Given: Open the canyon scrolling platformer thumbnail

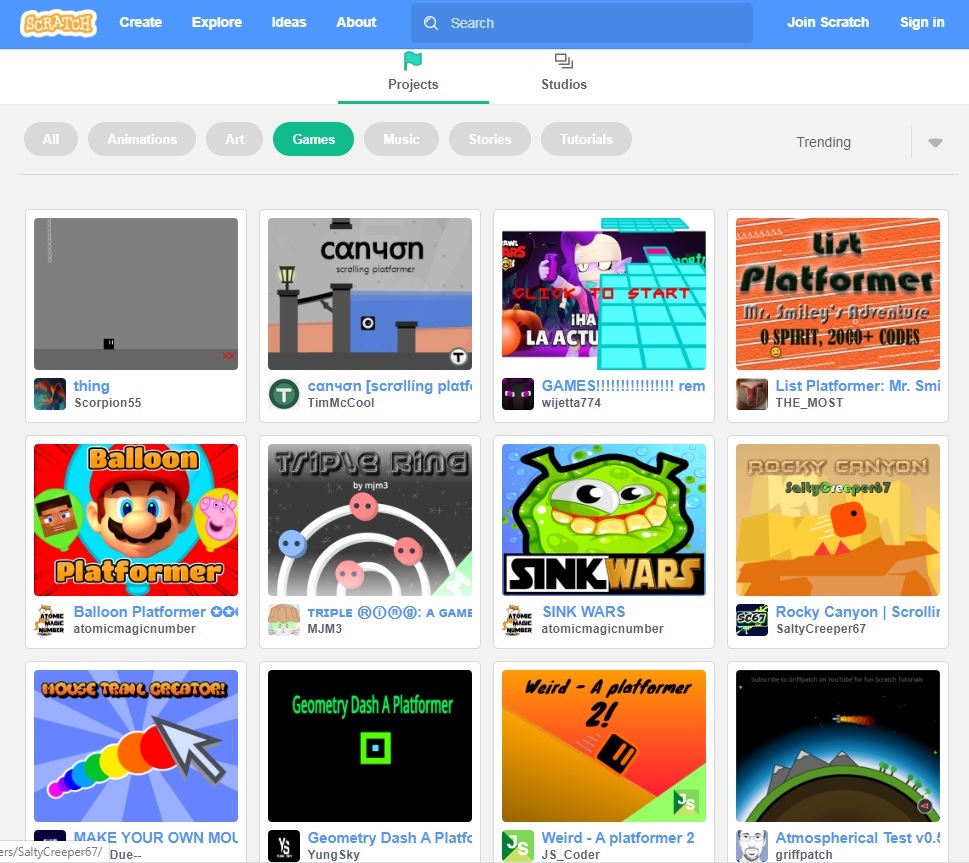Looking at the screenshot, I should tap(370, 294).
